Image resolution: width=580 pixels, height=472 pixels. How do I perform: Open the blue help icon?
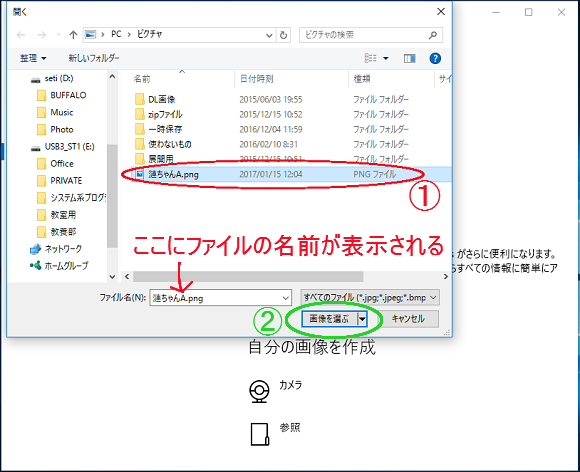coord(435,58)
